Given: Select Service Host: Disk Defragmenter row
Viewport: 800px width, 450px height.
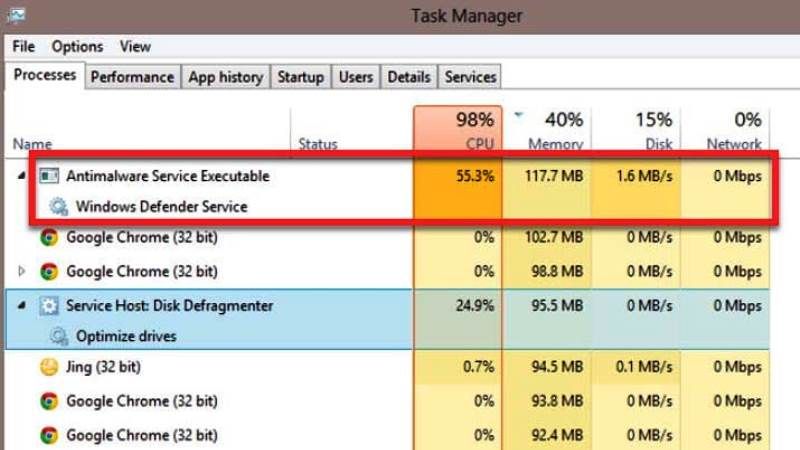Looking at the screenshot, I should pyautogui.click(x=388, y=306).
